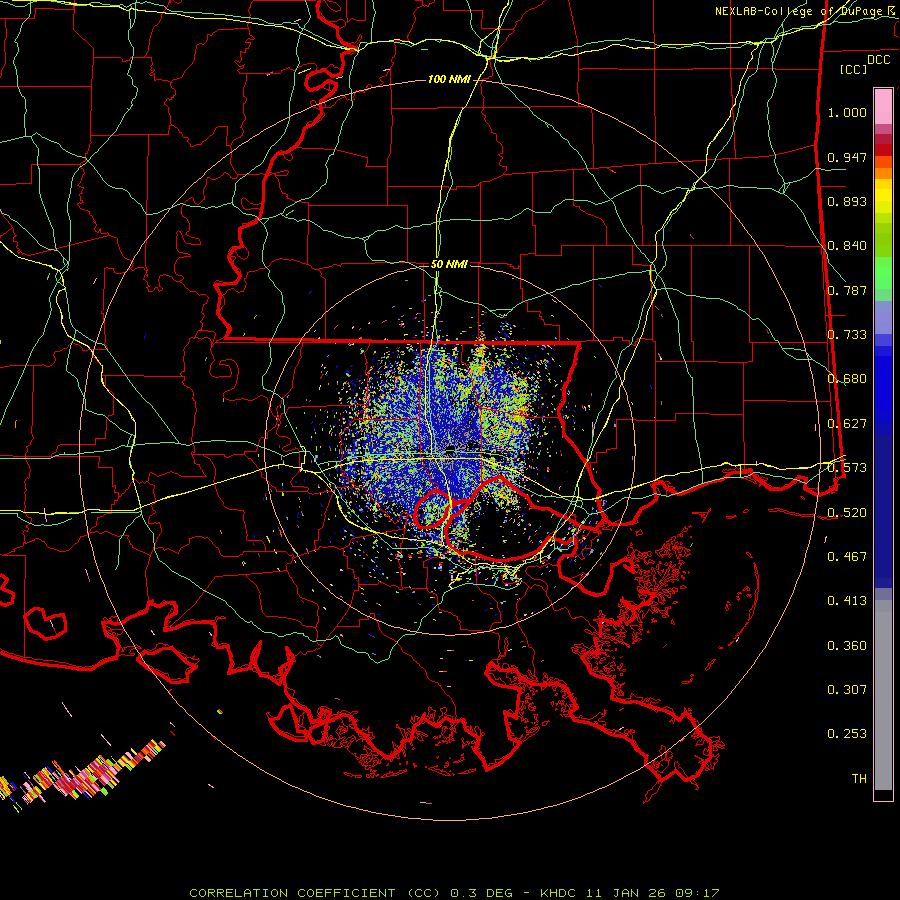Click the 0.947 scale value
The image size is (900, 900).
(847, 157)
